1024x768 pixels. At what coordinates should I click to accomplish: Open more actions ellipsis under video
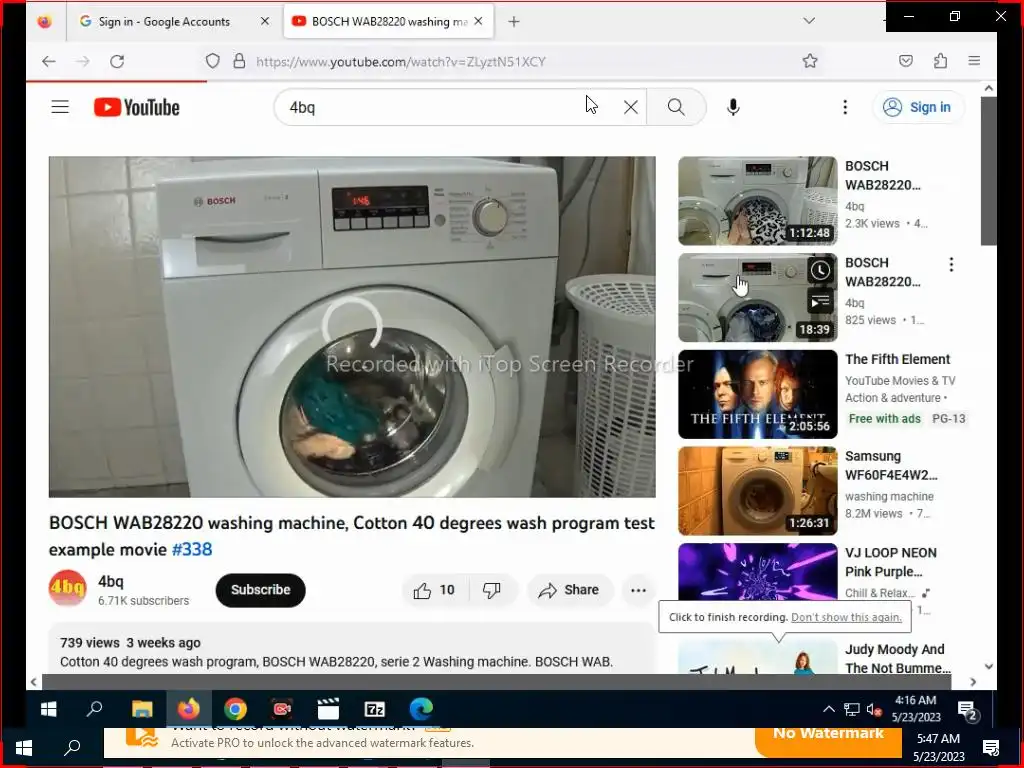(638, 590)
